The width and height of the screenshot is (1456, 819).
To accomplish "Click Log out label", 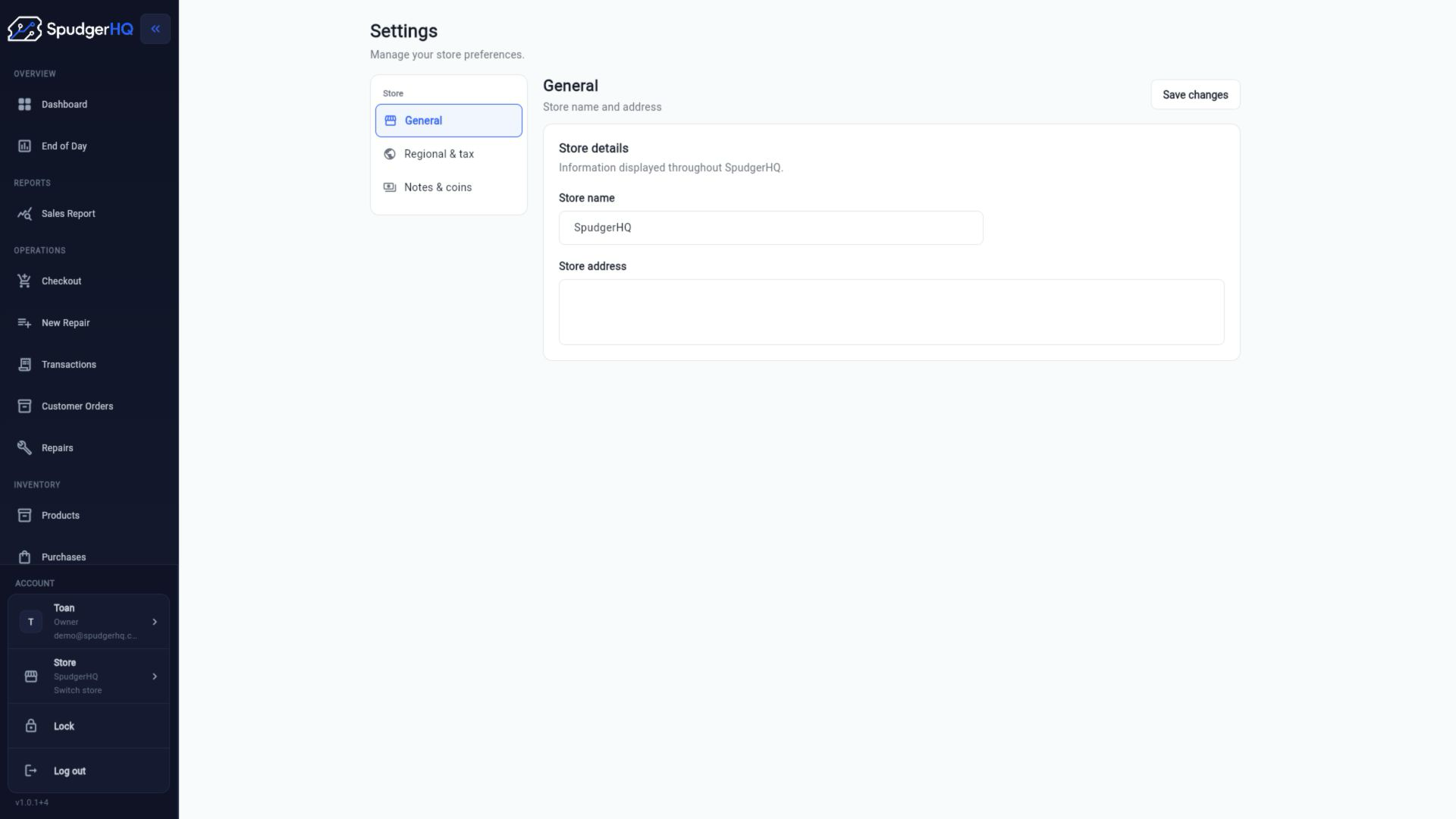I will point(70,771).
